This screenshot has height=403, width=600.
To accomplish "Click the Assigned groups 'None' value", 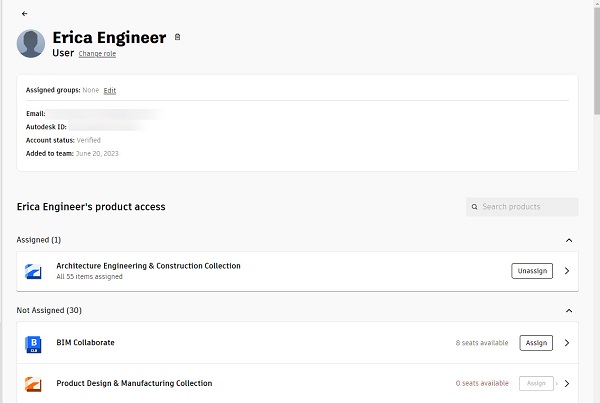I will (x=91, y=90).
